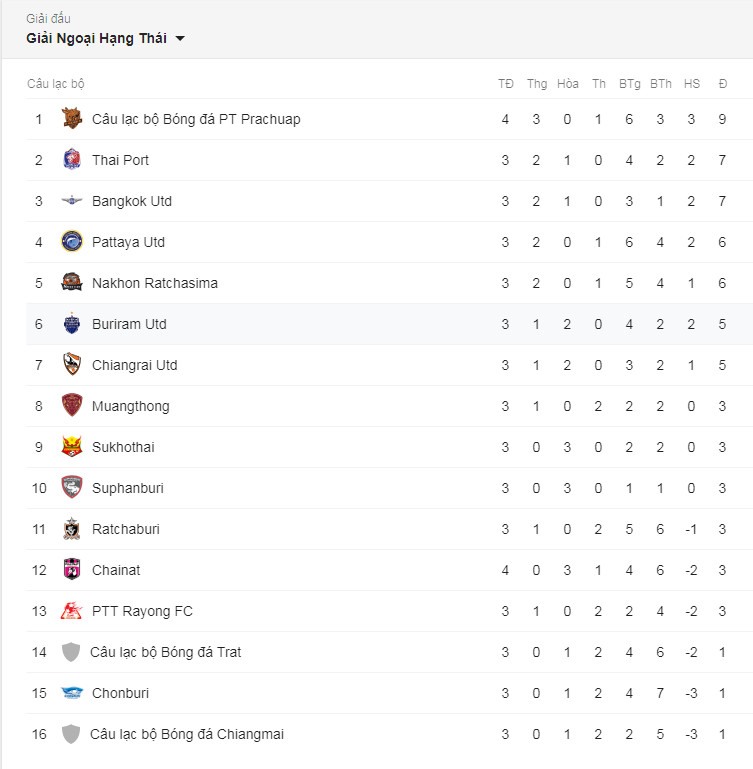The height and width of the screenshot is (769, 753).
Task: Open the Giải Ngoại Hạng Thái league dropdown
Action: 105,38
